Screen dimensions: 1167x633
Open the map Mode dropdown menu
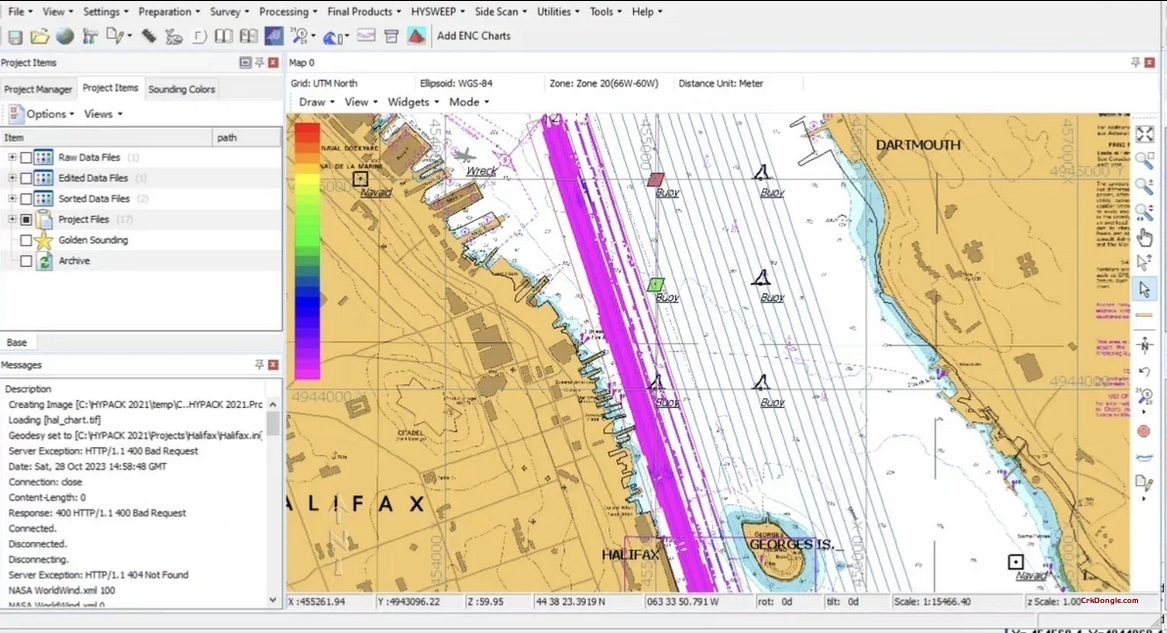pos(469,102)
